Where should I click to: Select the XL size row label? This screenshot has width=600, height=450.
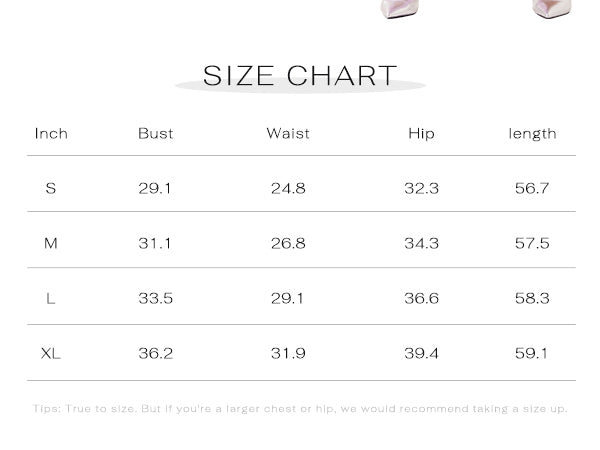pyautogui.click(x=51, y=353)
